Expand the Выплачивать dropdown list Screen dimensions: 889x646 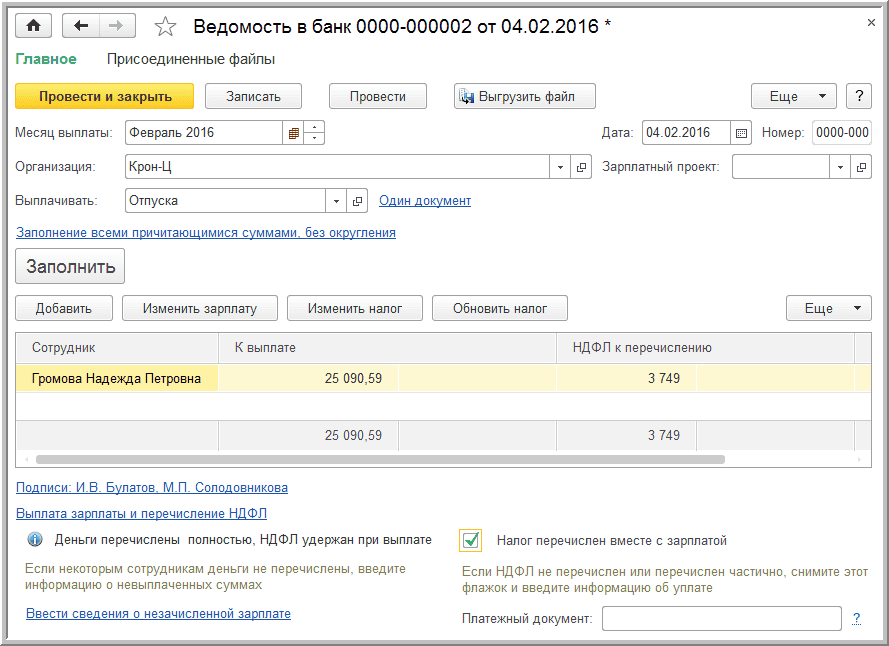337,201
